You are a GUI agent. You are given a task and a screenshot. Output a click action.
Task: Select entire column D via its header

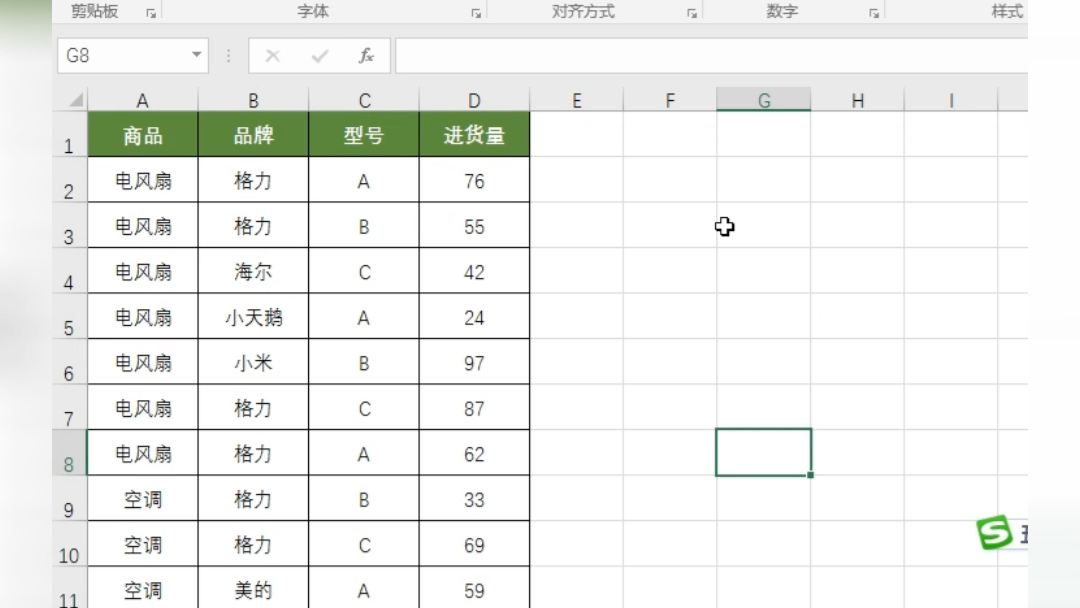coord(474,100)
